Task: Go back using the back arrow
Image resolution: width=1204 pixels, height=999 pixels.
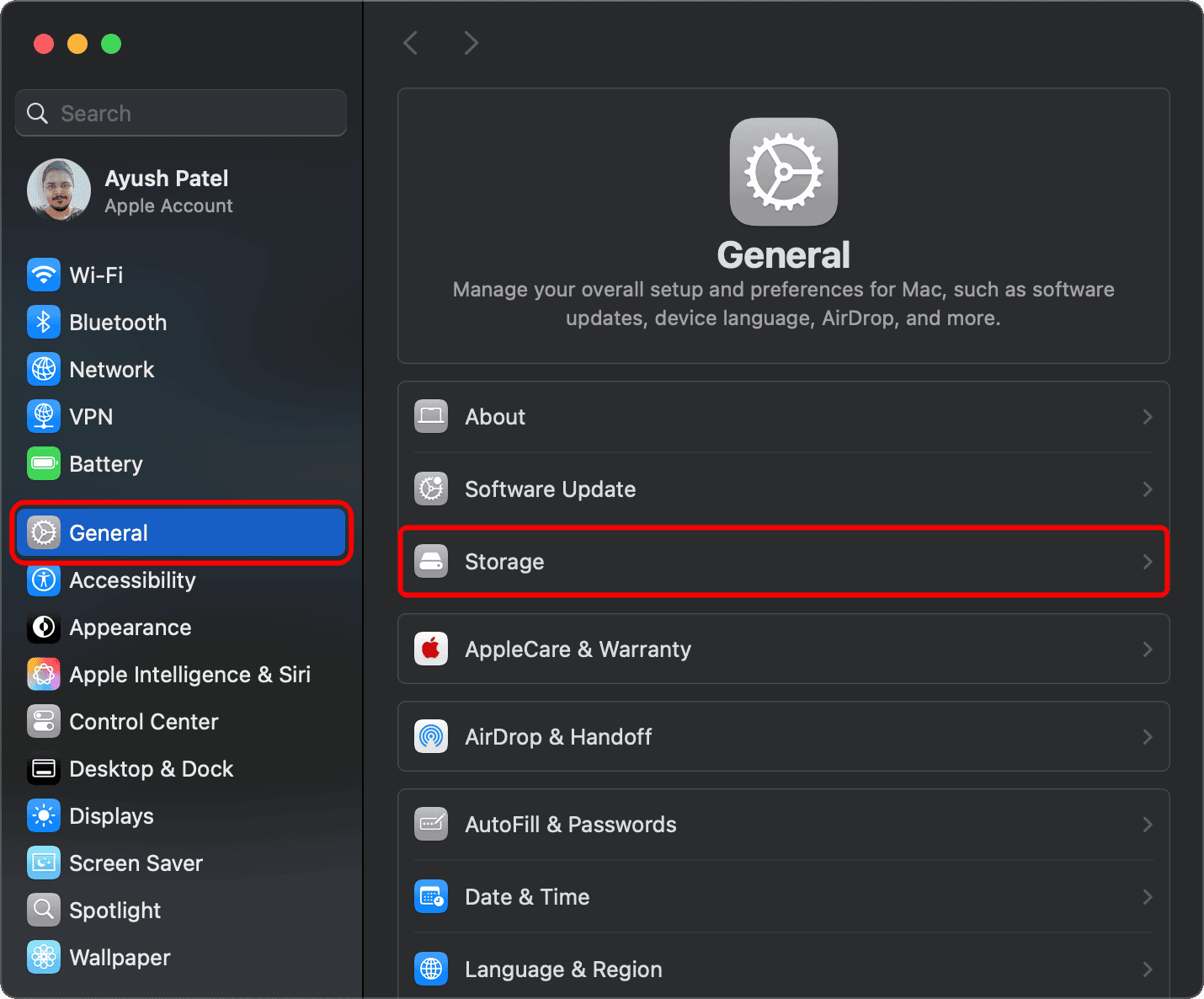Action: pos(411,43)
